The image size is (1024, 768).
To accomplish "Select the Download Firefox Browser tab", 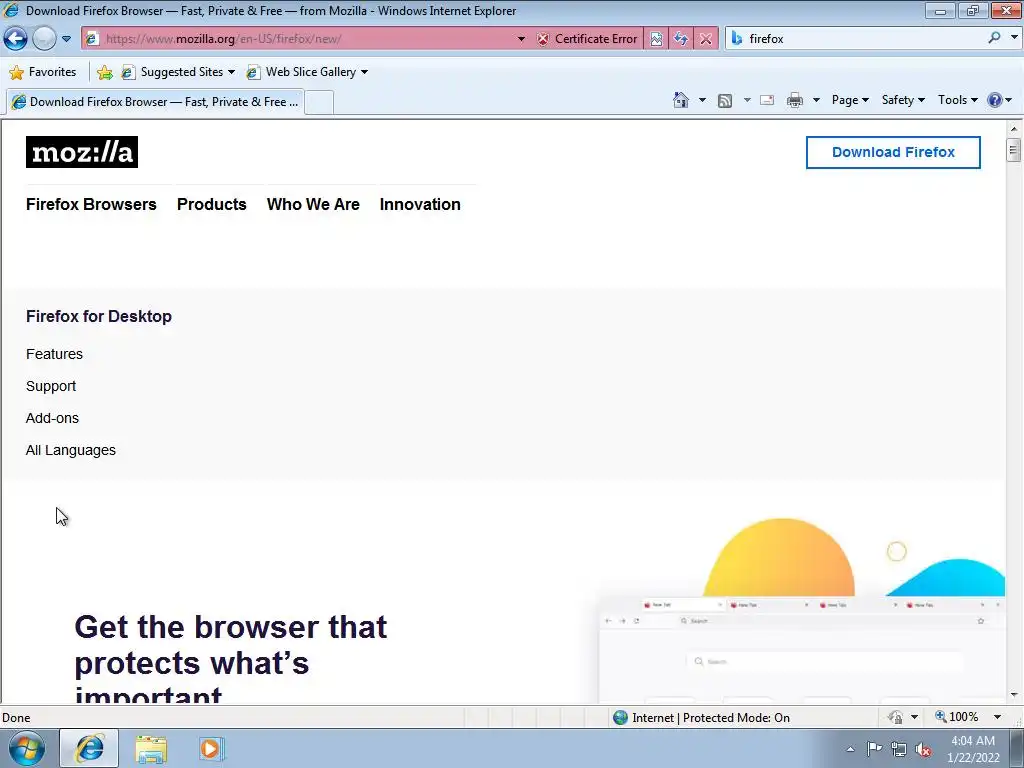I will 155,102.
